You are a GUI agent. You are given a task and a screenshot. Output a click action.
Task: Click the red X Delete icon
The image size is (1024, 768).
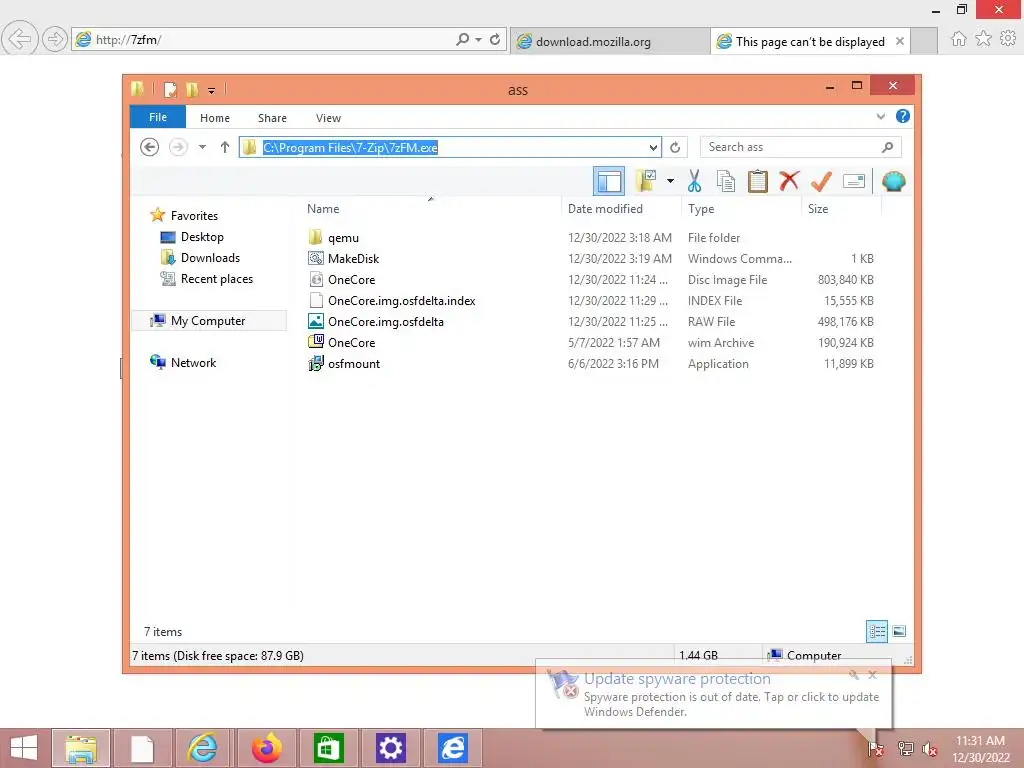click(789, 181)
